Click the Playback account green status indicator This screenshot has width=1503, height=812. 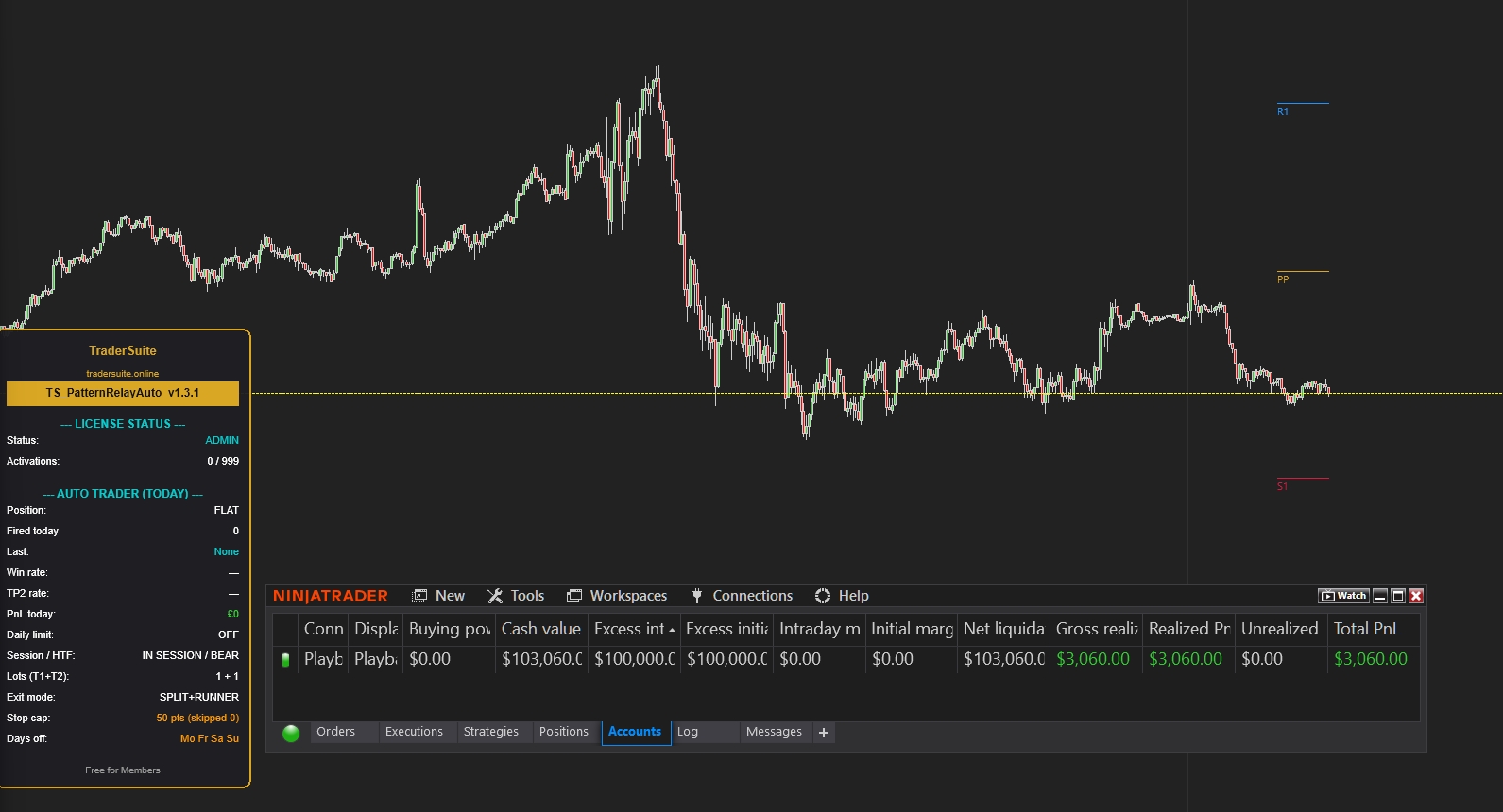tap(285, 660)
